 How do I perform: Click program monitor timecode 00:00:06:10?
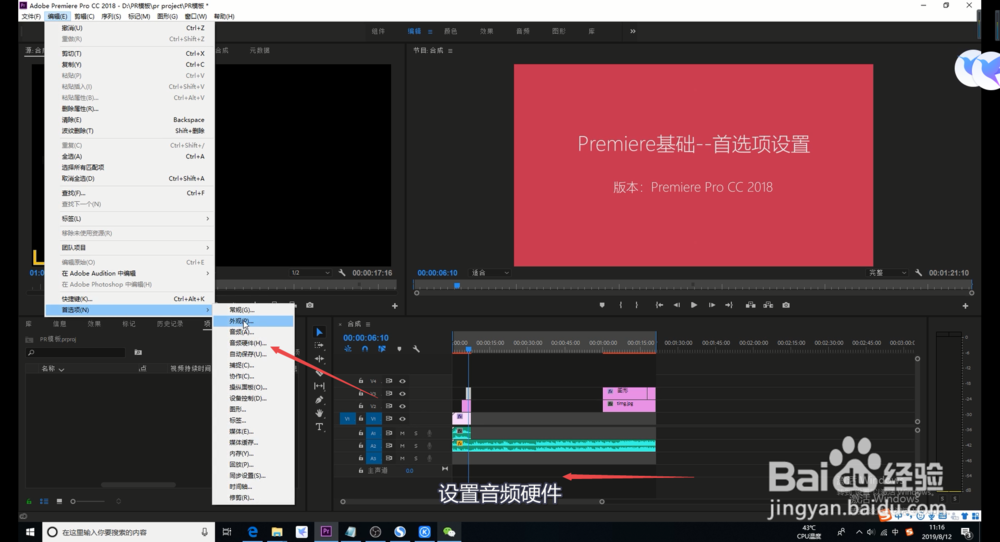[438, 272]
